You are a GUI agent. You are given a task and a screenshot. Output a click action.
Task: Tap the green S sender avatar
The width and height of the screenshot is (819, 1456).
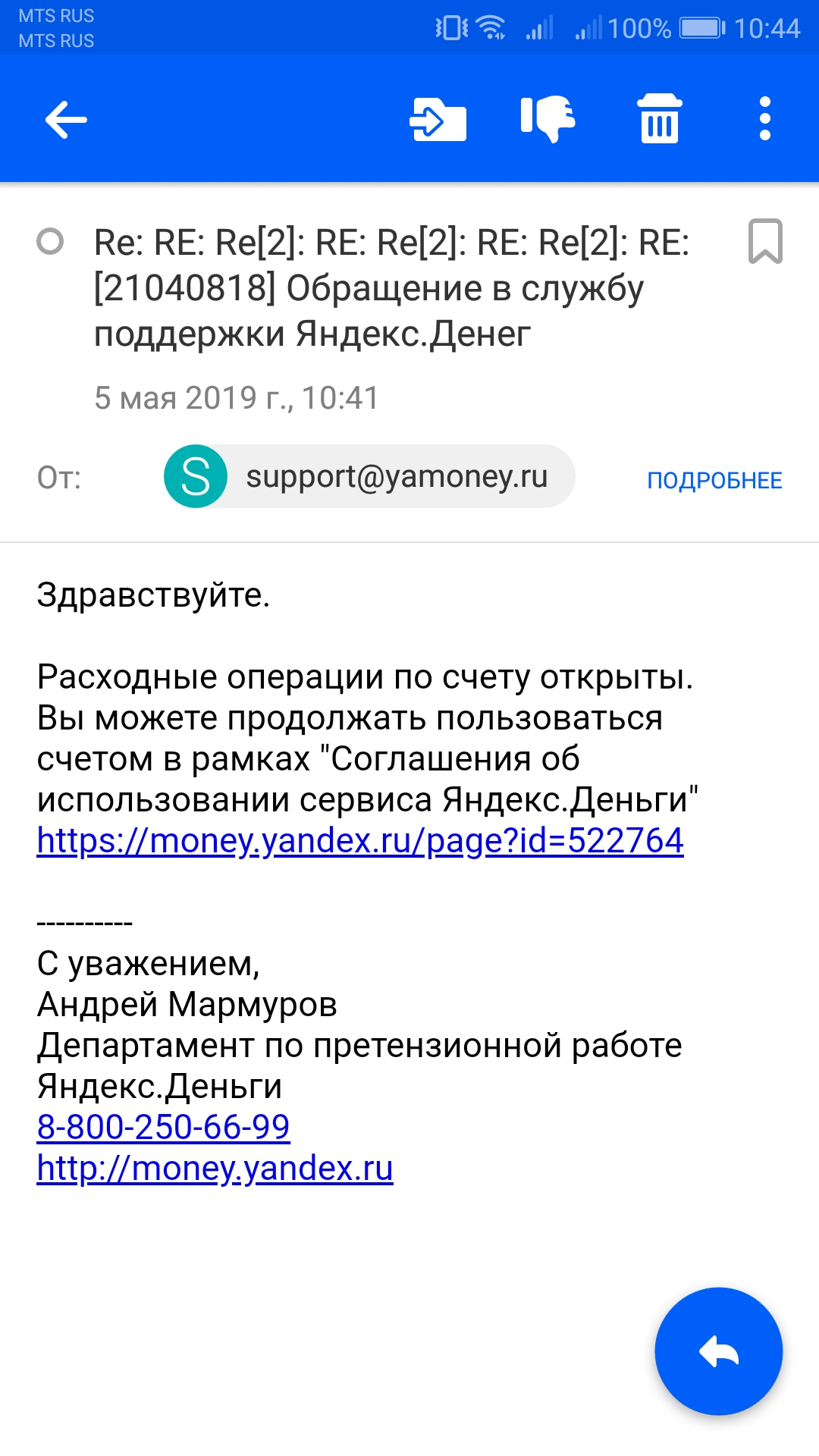pos(196,476)
